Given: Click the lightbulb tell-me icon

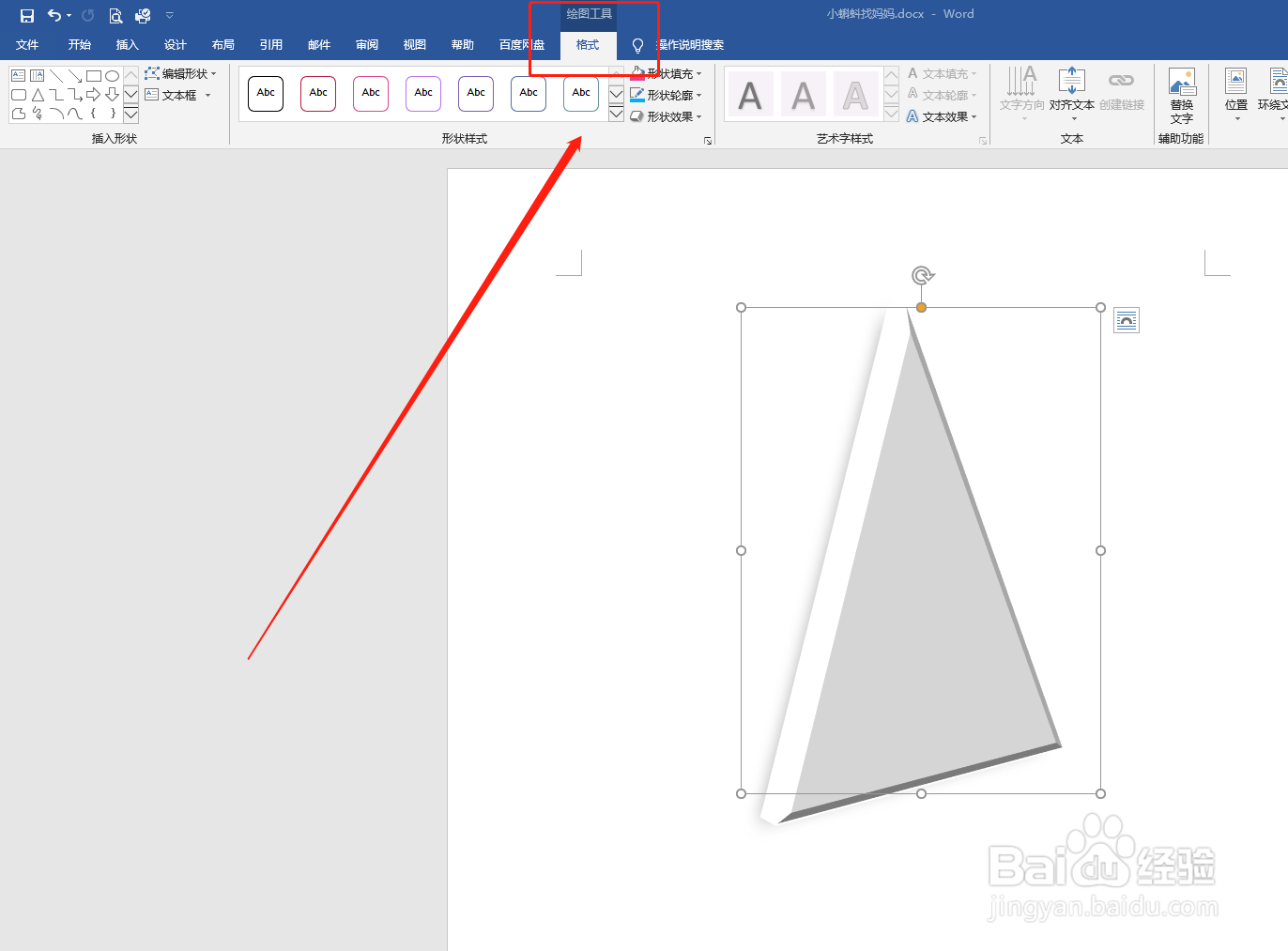Looking at the screenshot, I should (637, 45).
